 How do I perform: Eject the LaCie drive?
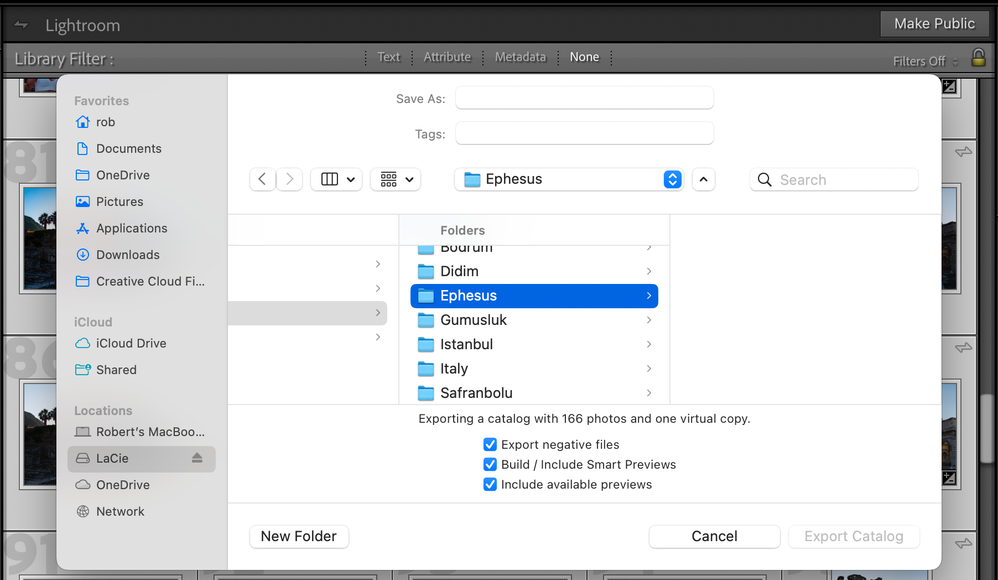(197, 458)
